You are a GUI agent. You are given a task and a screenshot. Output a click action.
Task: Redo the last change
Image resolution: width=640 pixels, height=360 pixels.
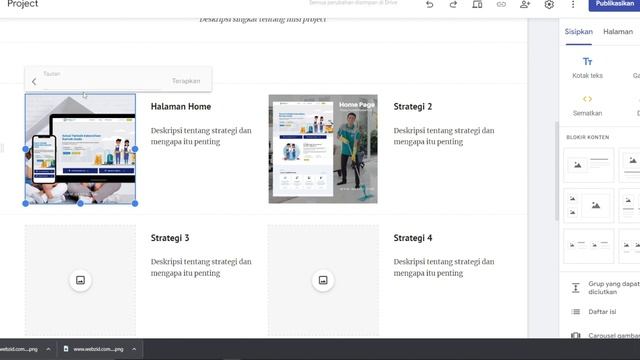tap(453, 4)
